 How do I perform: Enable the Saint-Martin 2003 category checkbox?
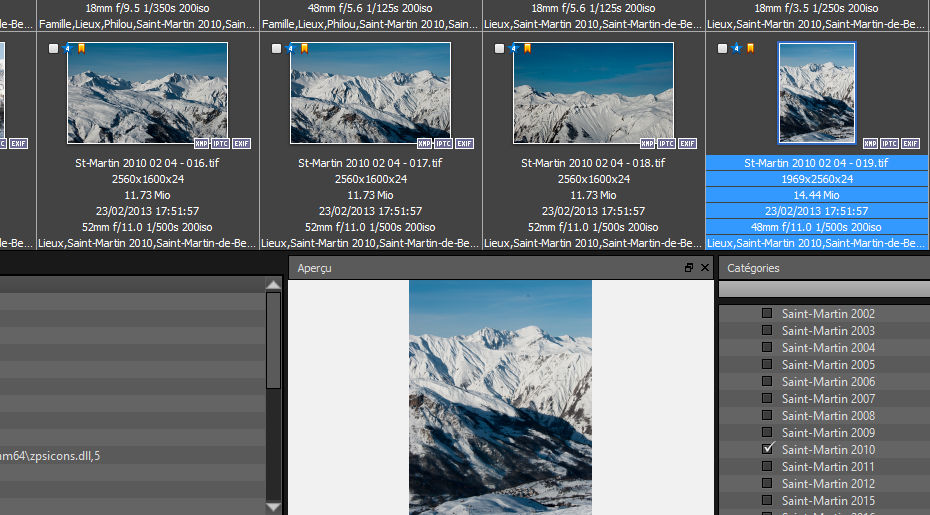click(x=767, y=330)
